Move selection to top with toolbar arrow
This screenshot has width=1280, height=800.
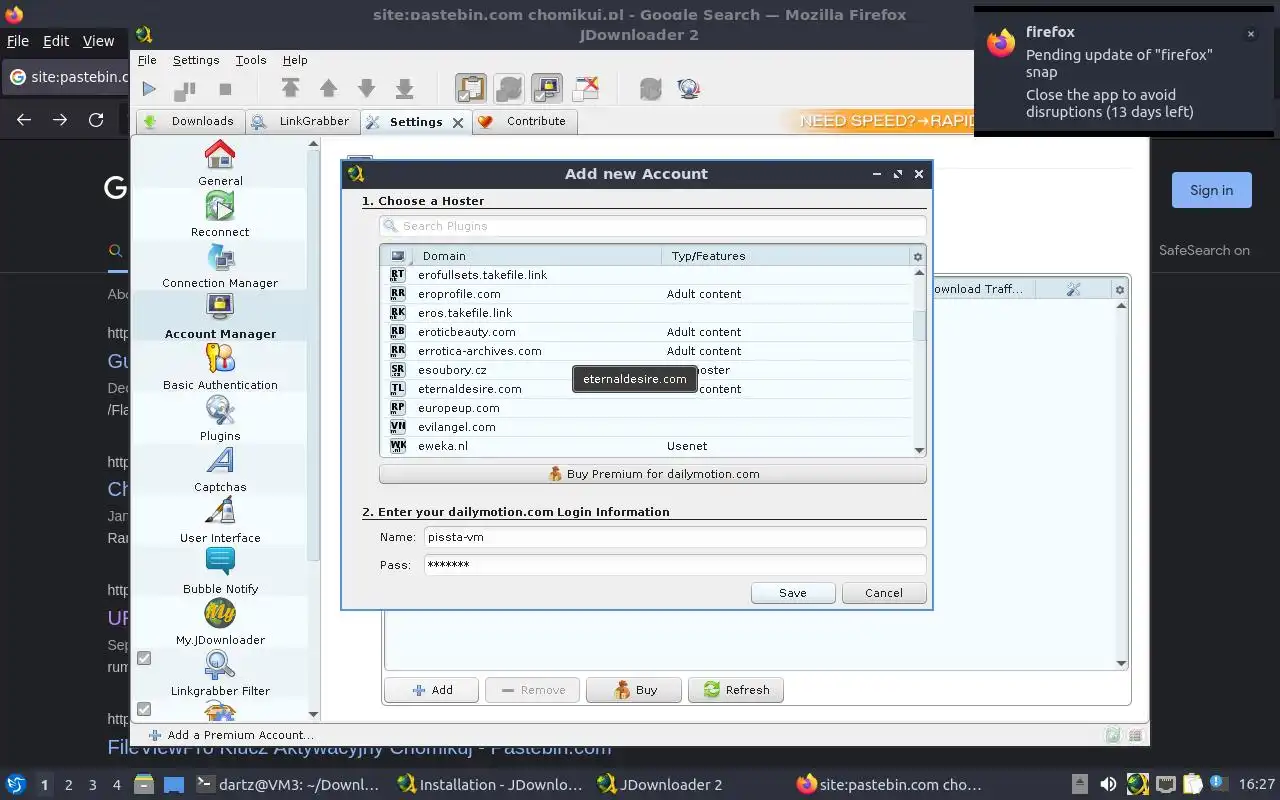(x=290, y=89)
